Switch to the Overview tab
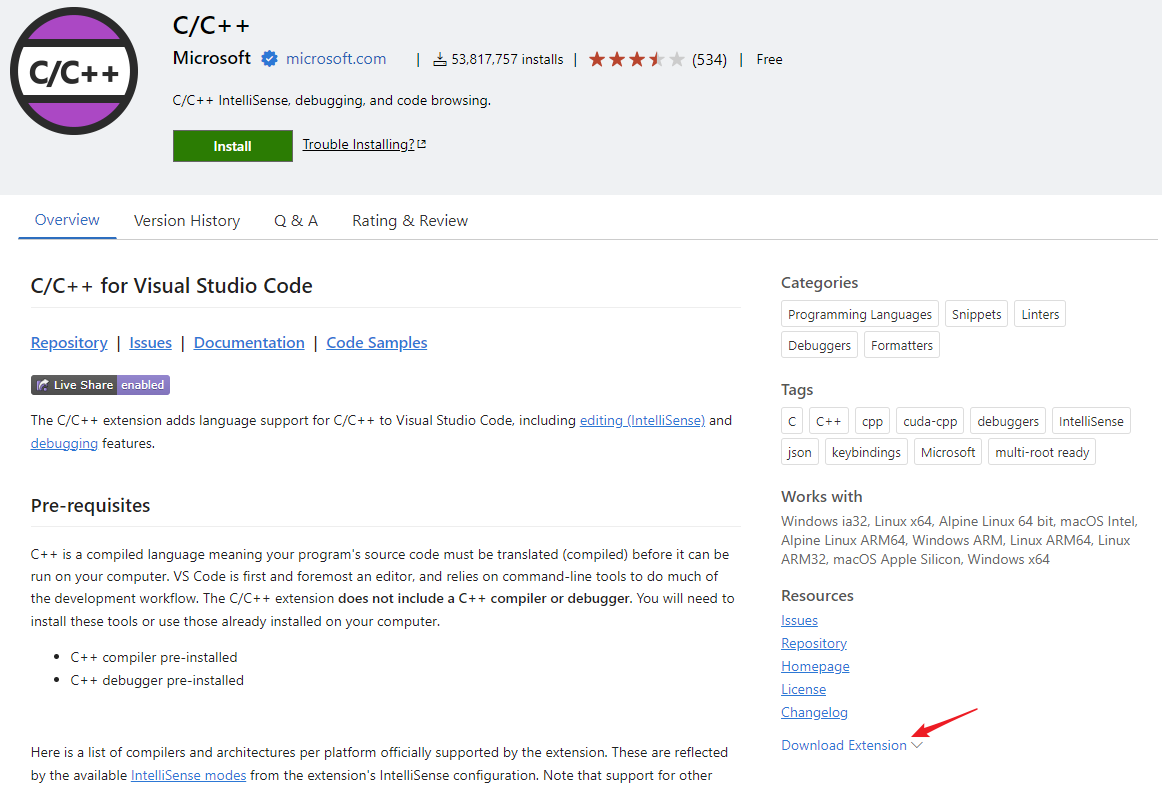Viewport: 1162px width, 787px height. [x=67, y=220]
